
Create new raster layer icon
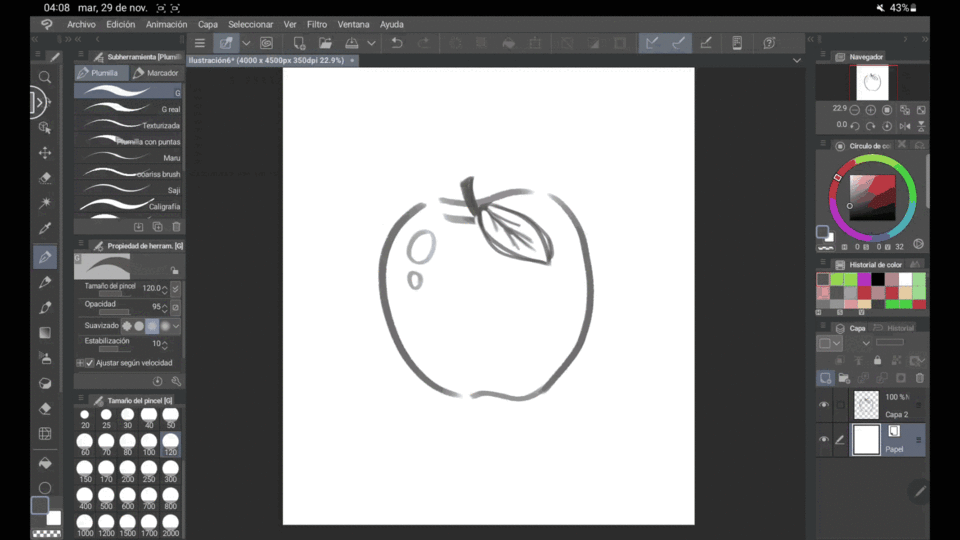pyautogui.click(x=825, y=378)
